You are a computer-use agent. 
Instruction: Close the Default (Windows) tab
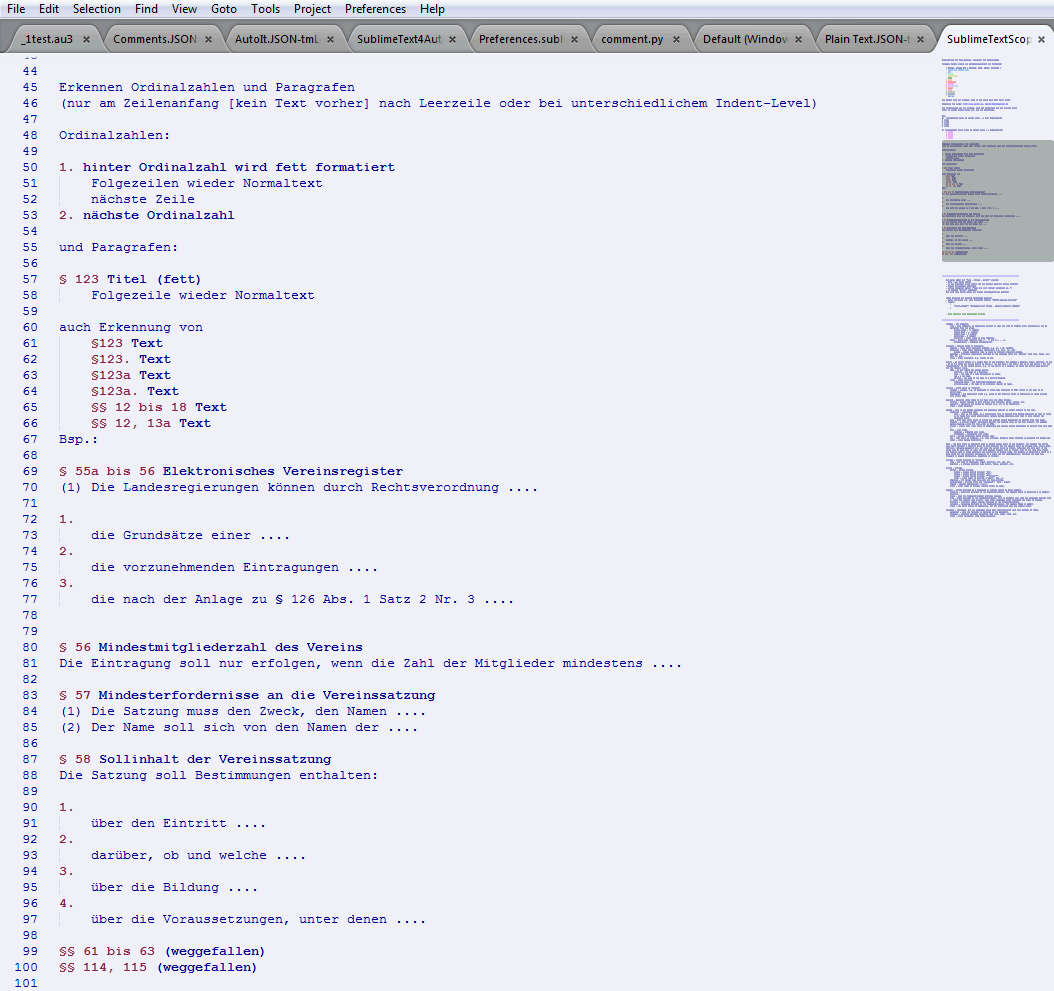798,40
